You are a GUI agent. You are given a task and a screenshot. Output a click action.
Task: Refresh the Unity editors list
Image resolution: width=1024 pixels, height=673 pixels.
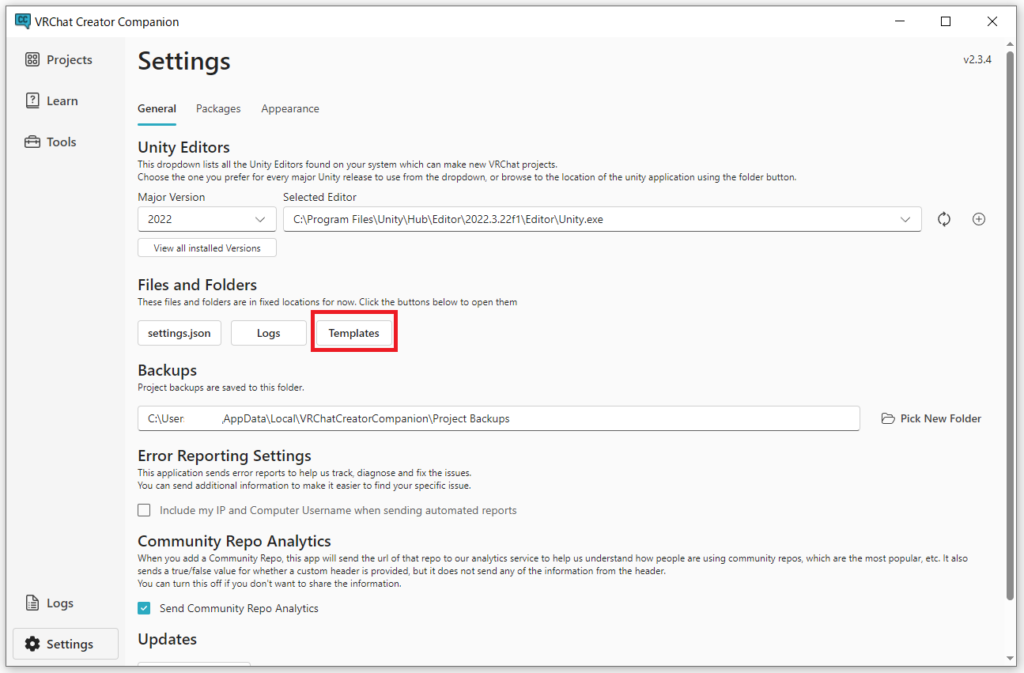pos(944,219)
